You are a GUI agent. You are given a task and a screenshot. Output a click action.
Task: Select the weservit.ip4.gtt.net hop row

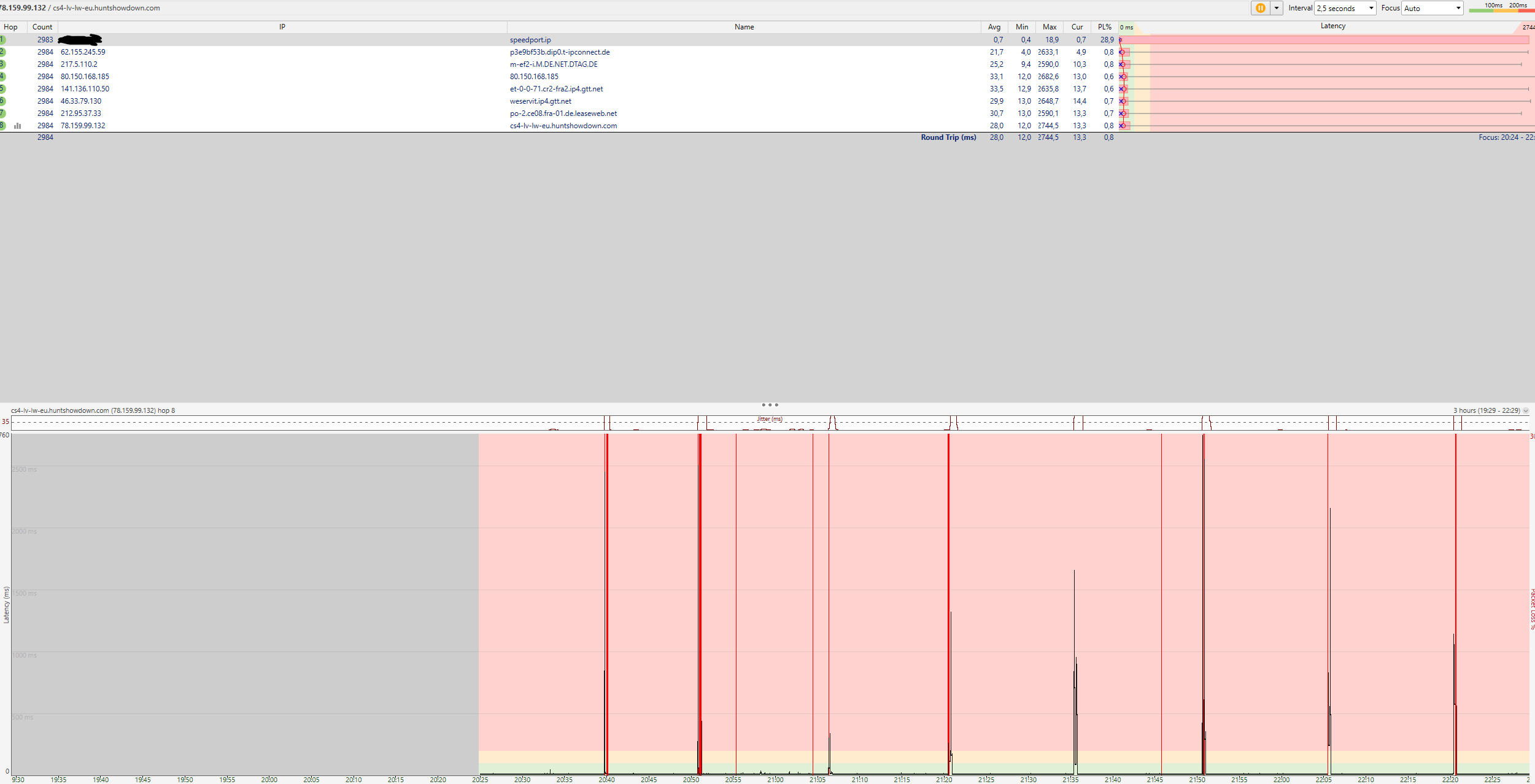(x=540, y=101)
